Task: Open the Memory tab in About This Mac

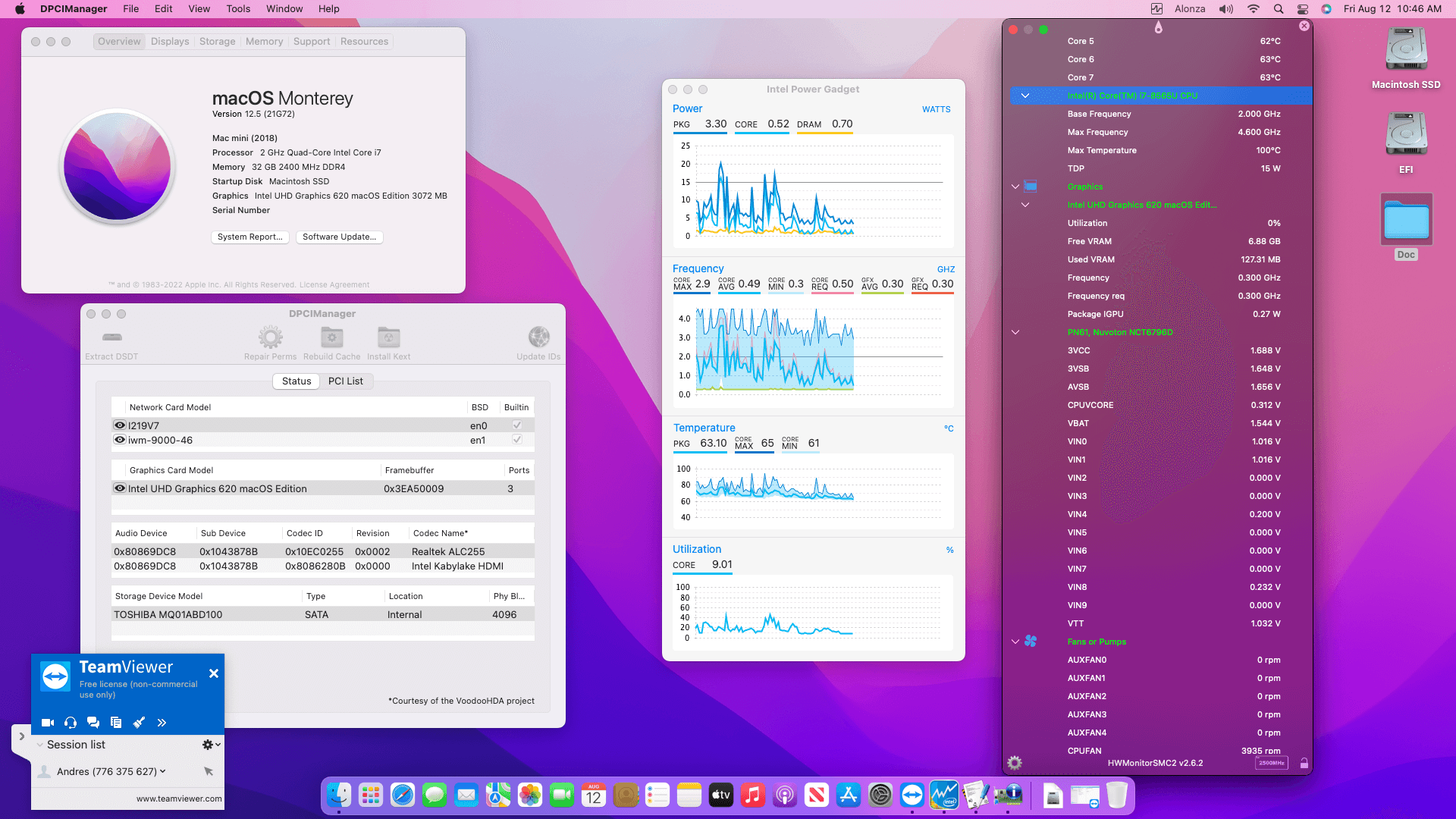Action: [x=264, y=42]
